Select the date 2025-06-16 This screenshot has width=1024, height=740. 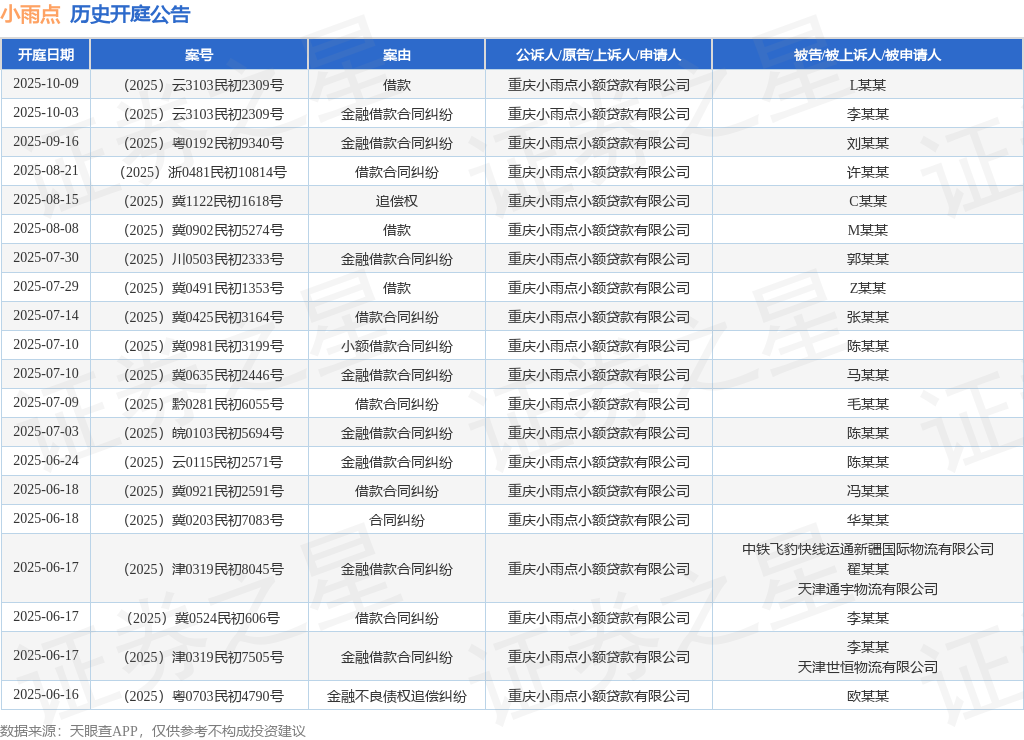tap(46, 694)
